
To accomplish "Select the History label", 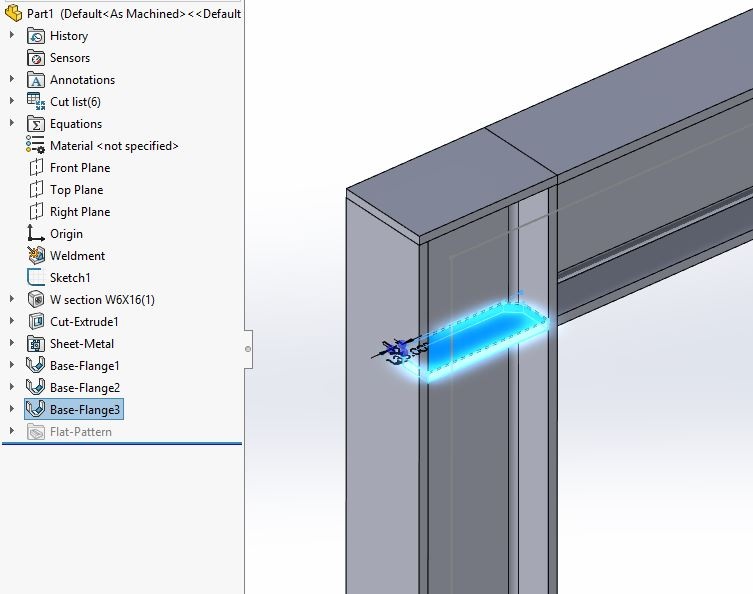I will click(x=69, y=36).
